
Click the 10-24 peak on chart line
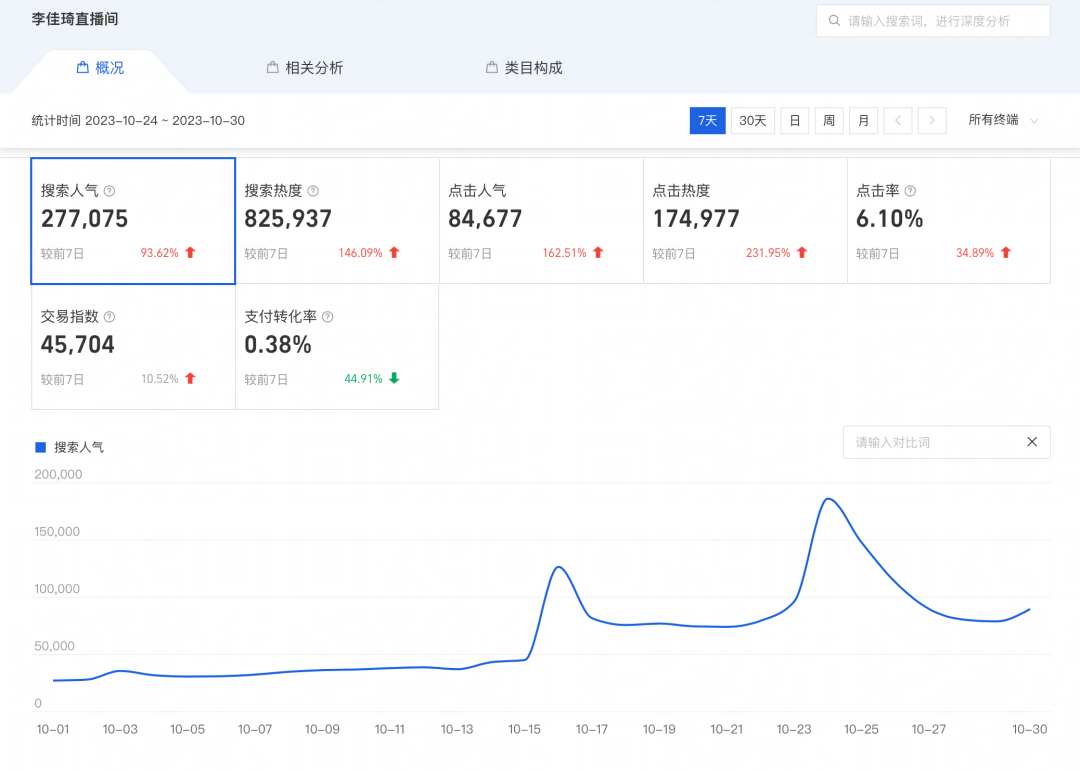click(x=829, y=499)
